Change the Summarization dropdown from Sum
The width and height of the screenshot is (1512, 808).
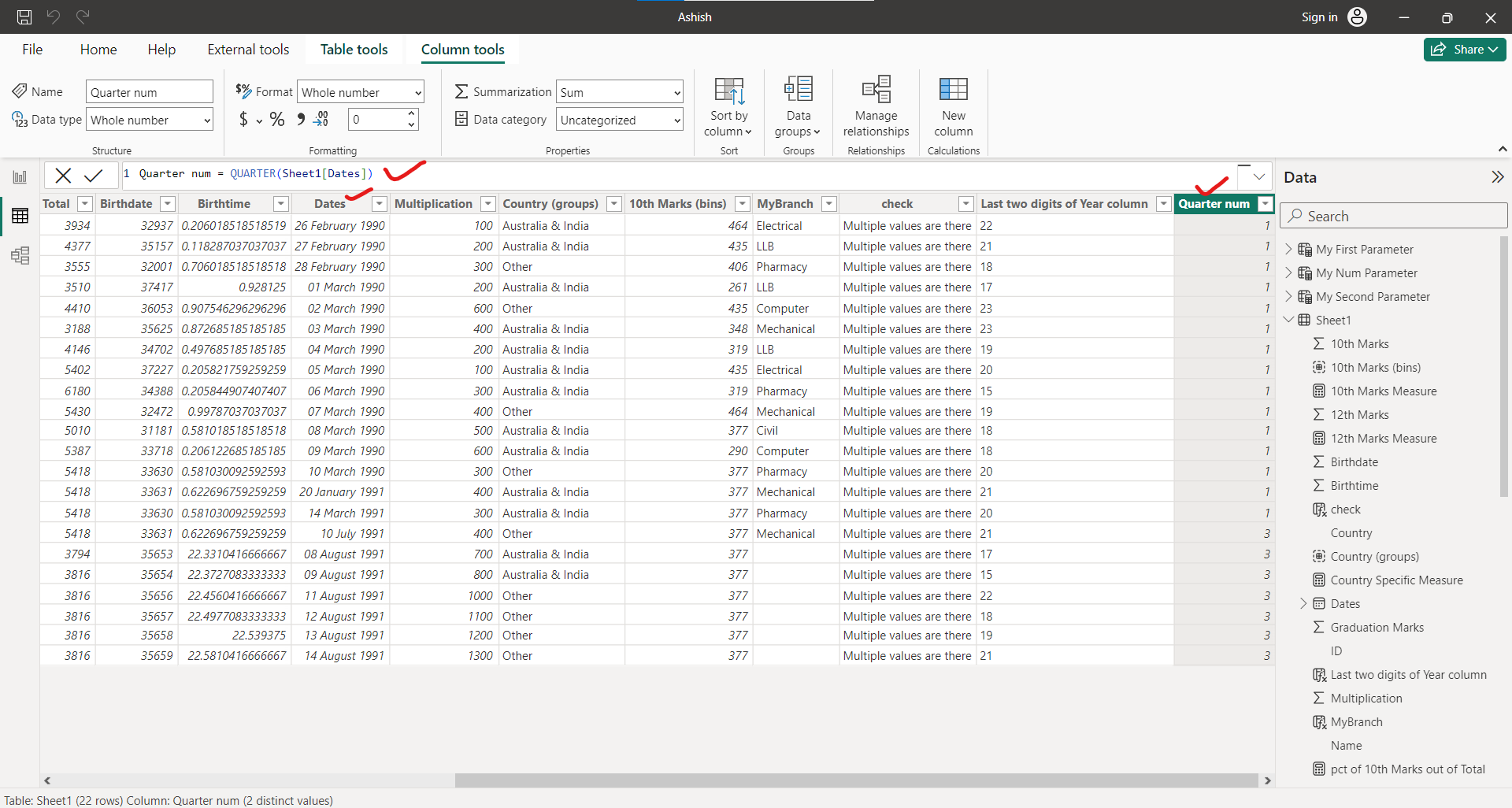pyautogui.click(x=619, y=91)
